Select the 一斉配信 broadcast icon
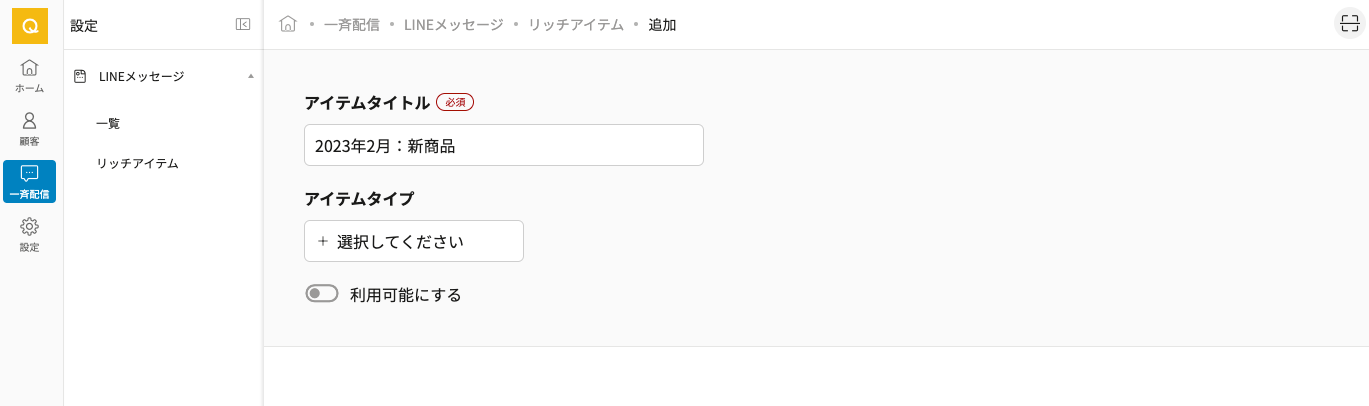The height and width of the screenshot is (406, 1369). 30,181
